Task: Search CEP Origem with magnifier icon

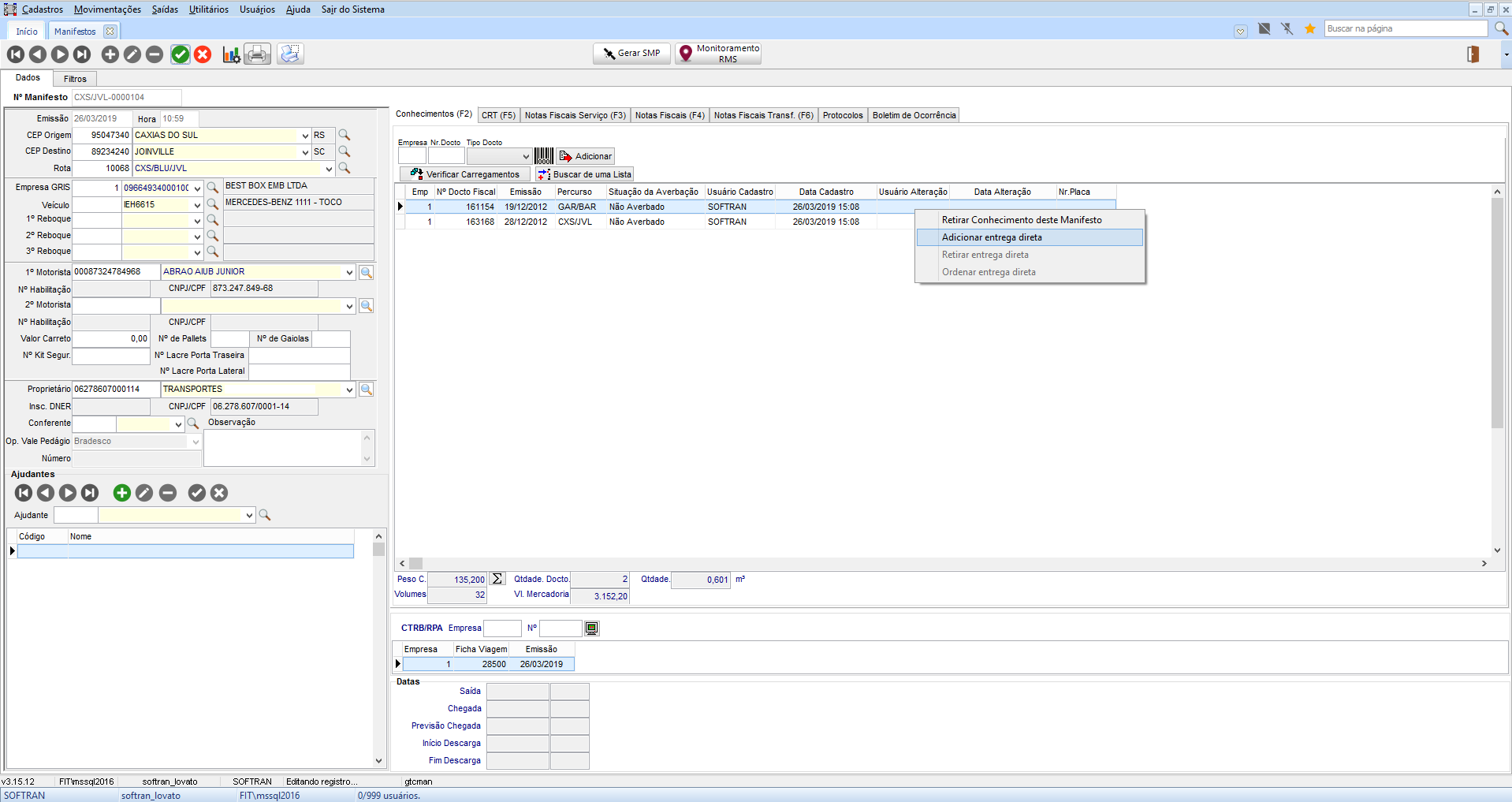Action: pos(344,135)
